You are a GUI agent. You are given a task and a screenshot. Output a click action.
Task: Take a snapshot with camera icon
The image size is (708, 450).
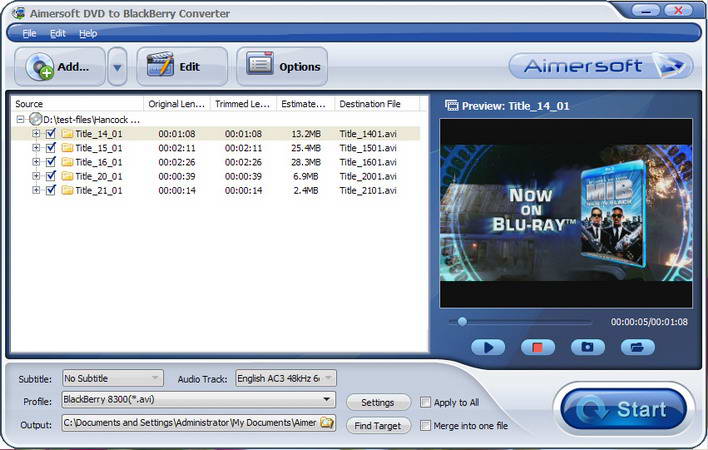[x=587, y=347]
